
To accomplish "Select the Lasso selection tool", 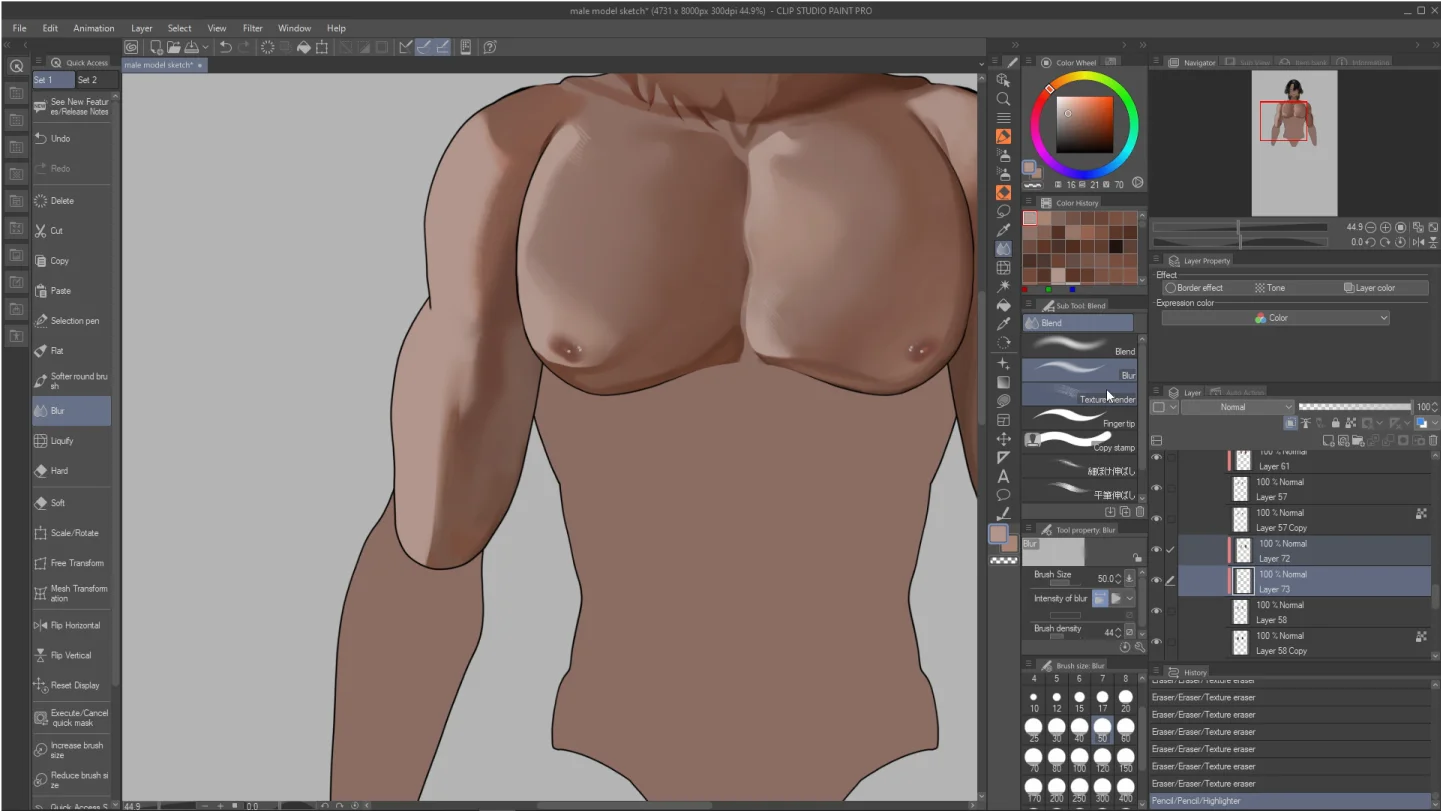I will (x=1003, y=211).
